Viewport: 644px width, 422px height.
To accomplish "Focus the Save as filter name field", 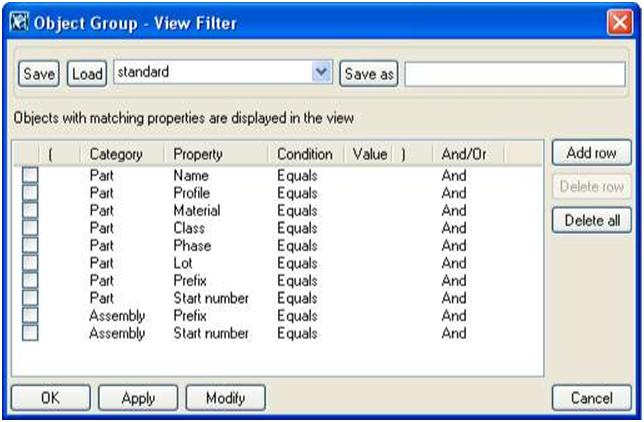I will coord(515,74).
